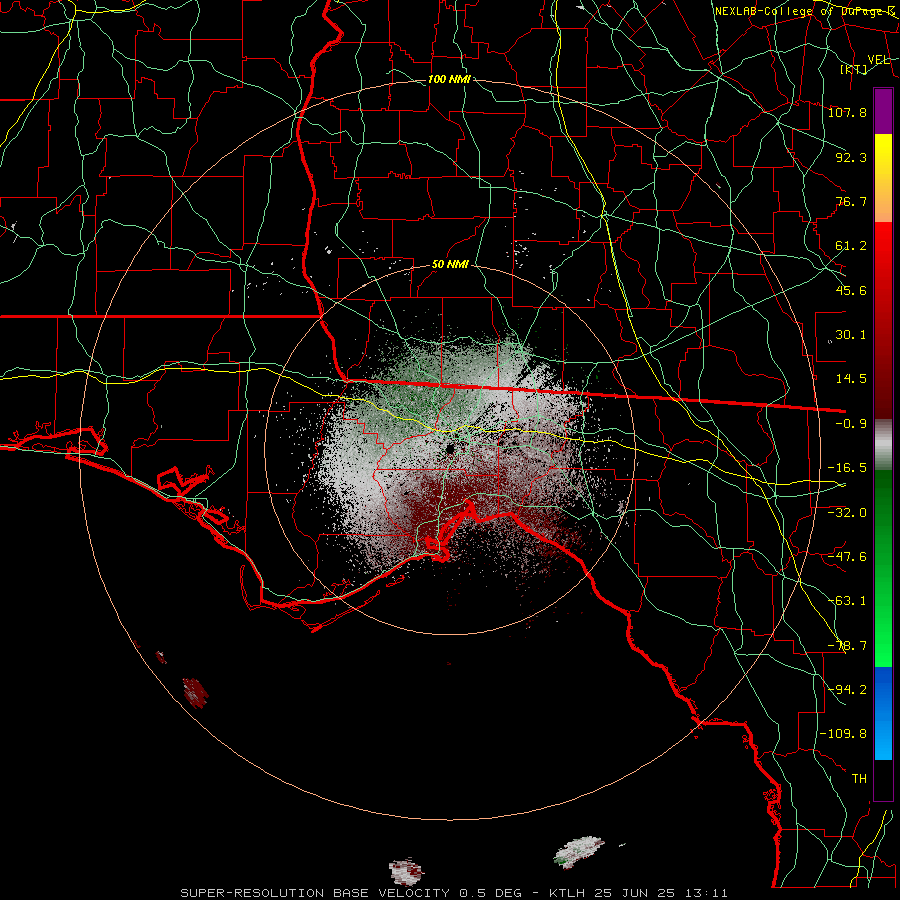Click the "TH" label below the scale
Screen dimensions: 900x900
tap(859, 779)
